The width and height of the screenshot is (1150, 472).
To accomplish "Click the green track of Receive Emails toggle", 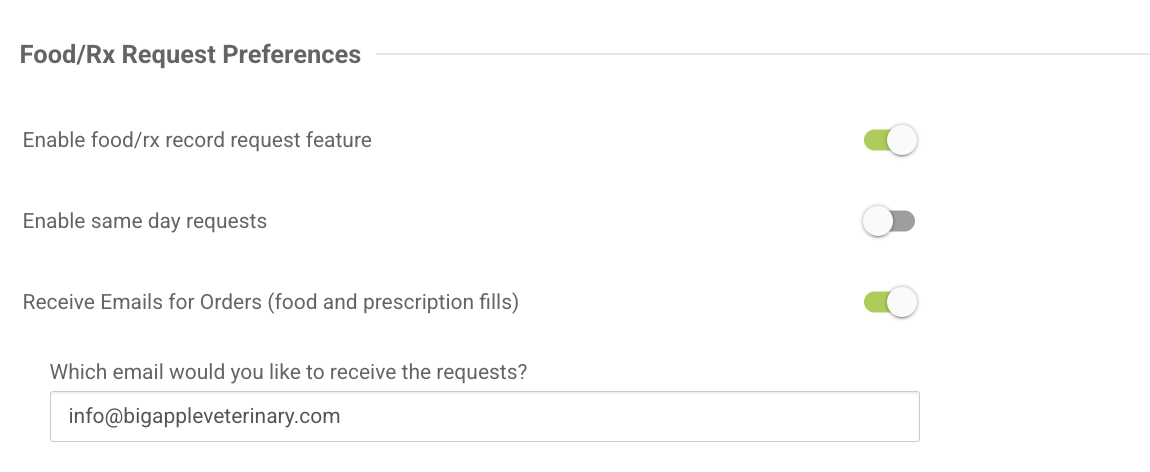I will (872, 301).
